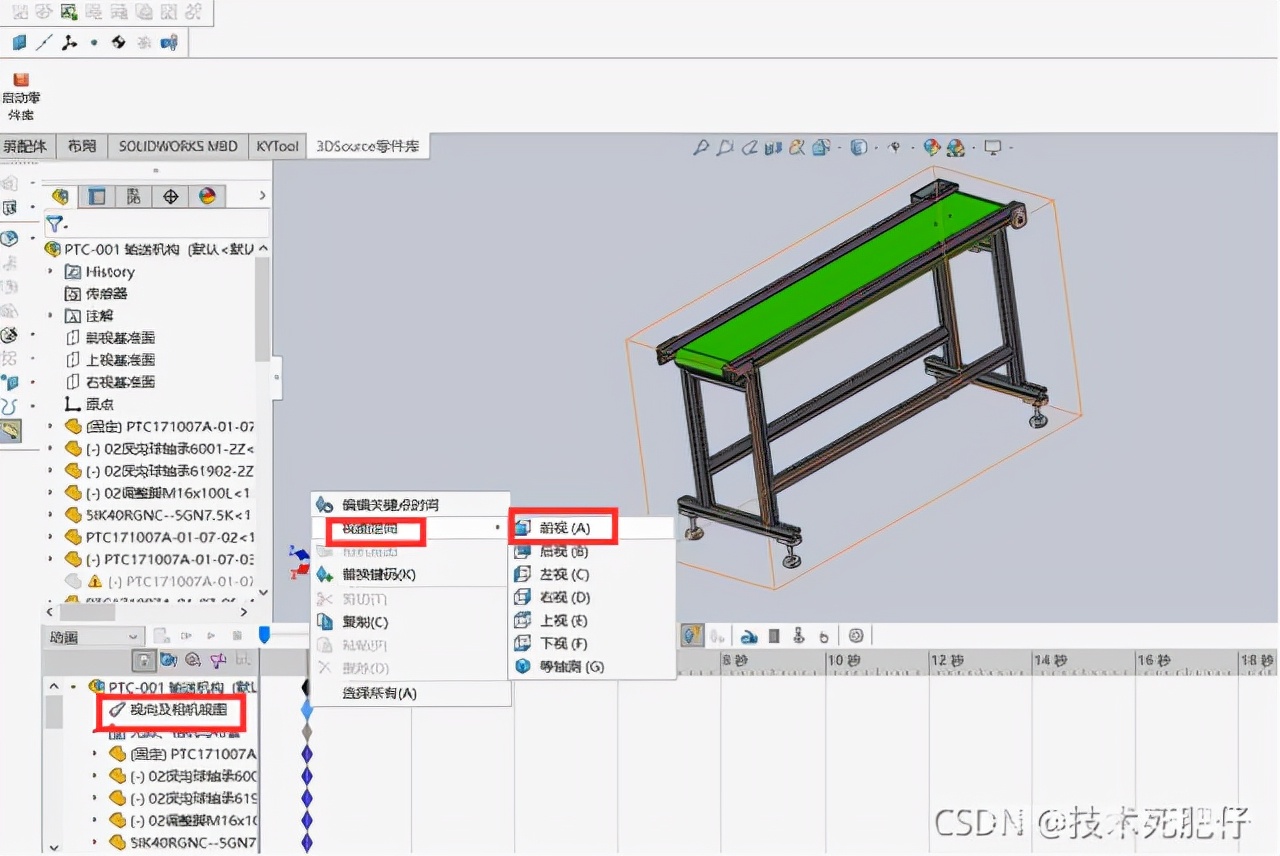
Task: Click the zoom-to-area magnifier icon
Action: [x=726, y=147]
